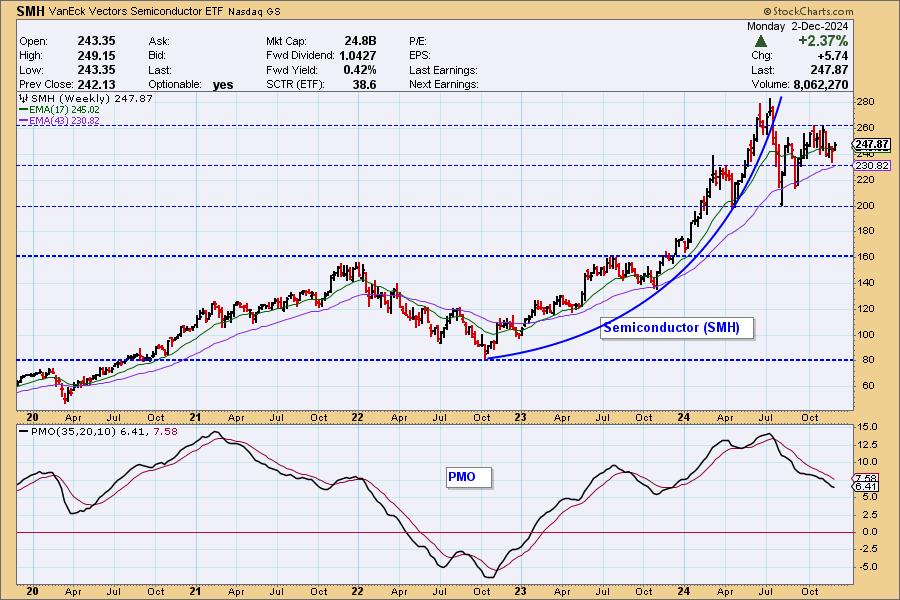Click the Semiconductor (SMH) annotation box
This screenshot has height=600, width=900.
pyautogui.click(x=676, y=328)
